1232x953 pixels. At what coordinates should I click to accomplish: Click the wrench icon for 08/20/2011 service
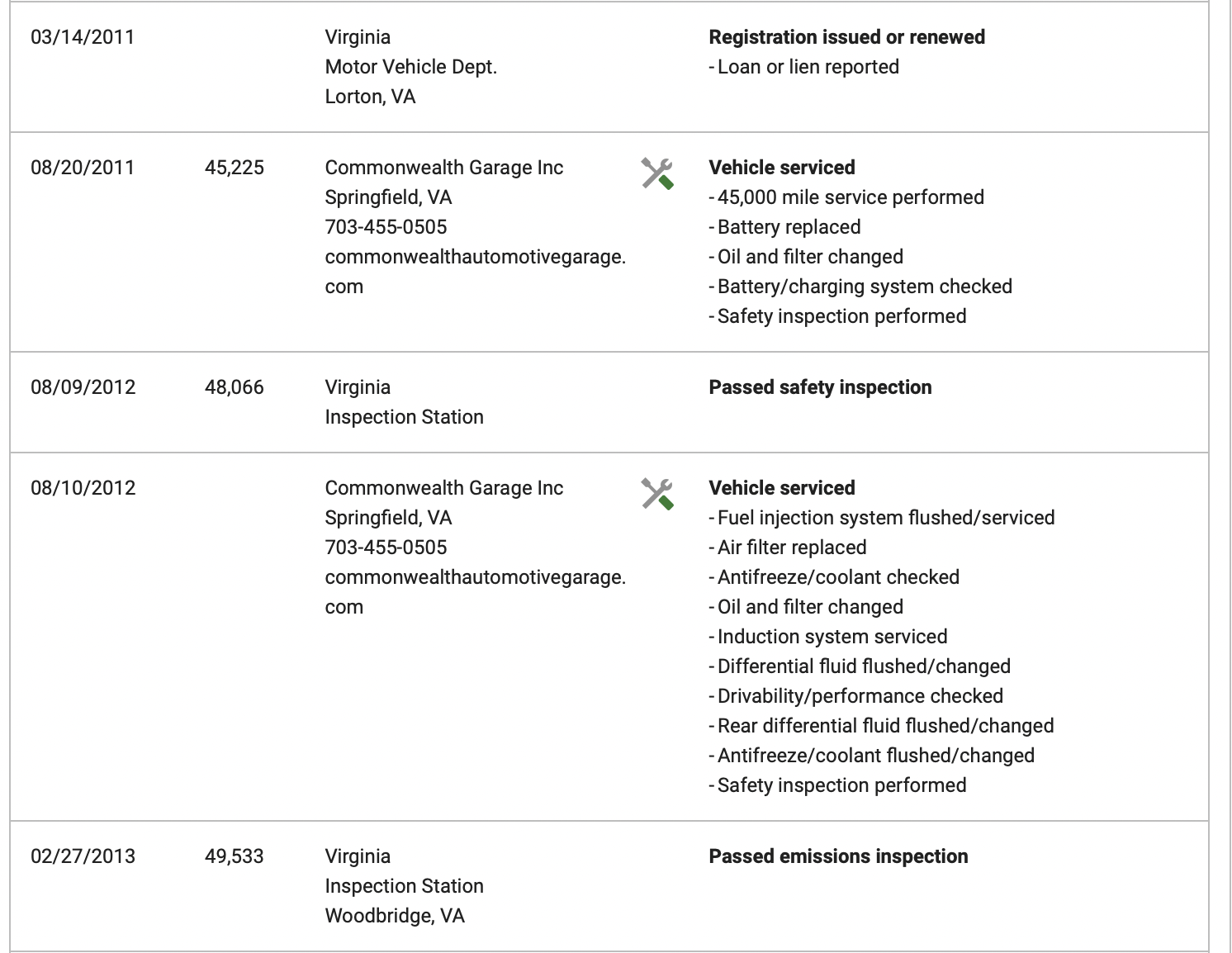coord(657,173)
